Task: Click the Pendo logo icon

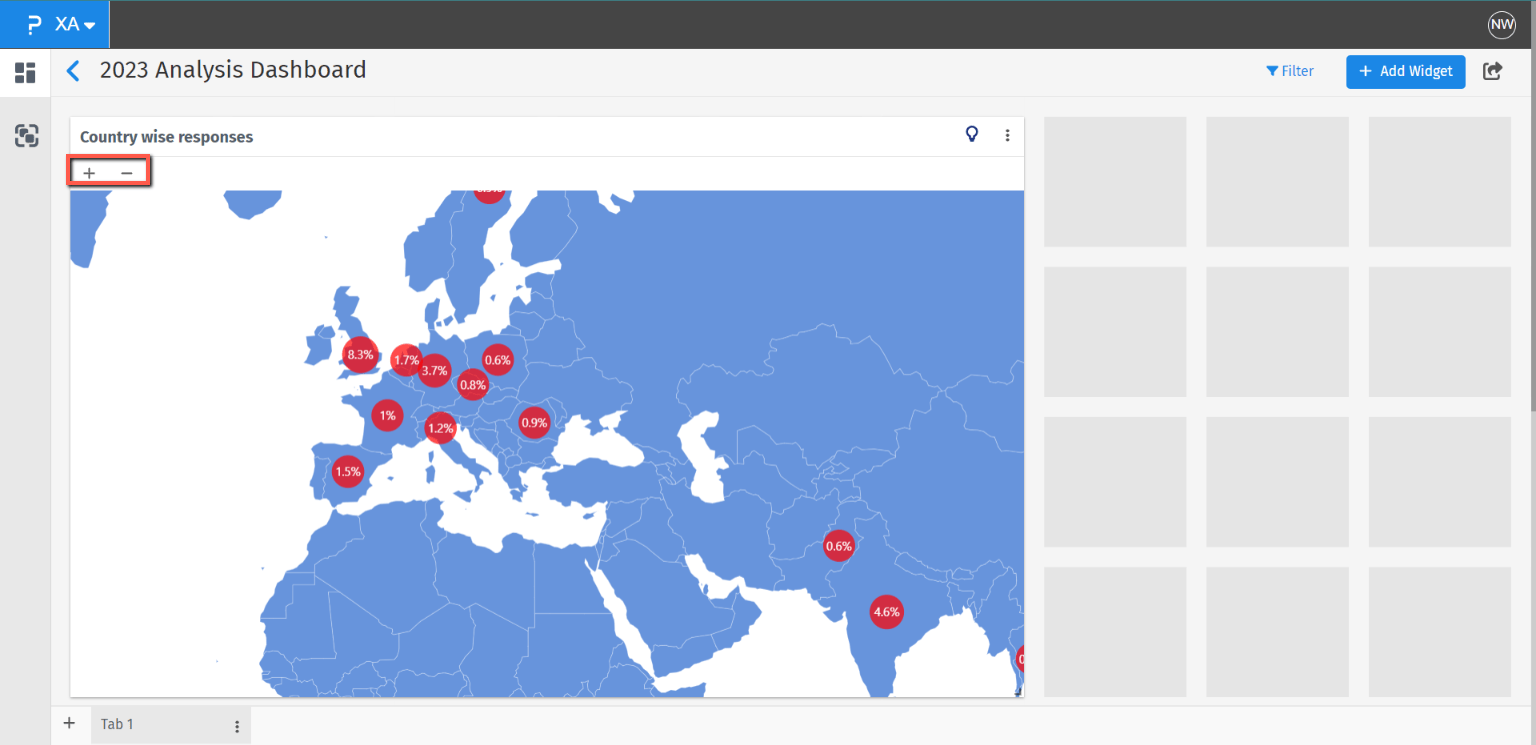Action: 35,25
